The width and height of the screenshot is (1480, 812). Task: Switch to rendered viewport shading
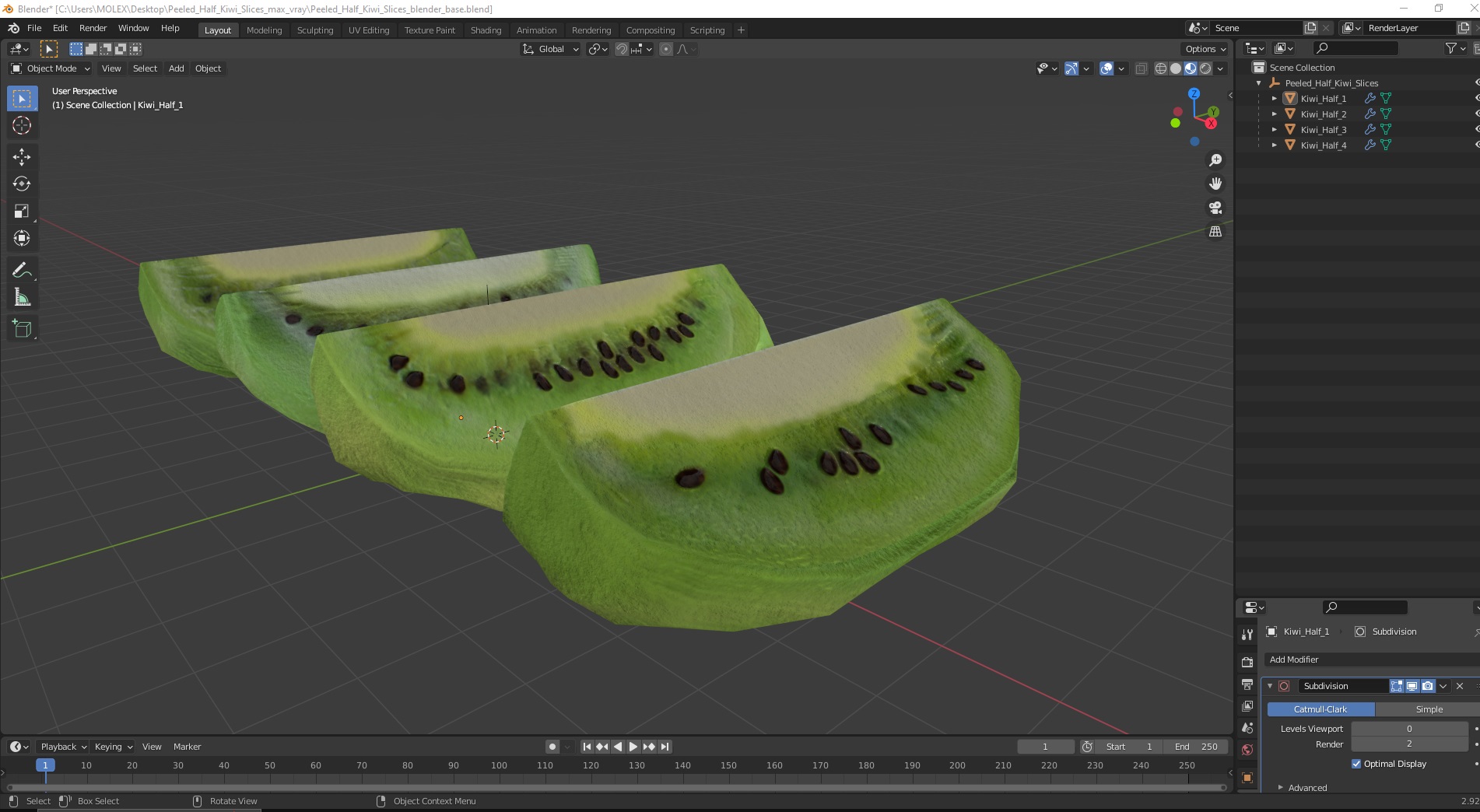pos(1205,68)
